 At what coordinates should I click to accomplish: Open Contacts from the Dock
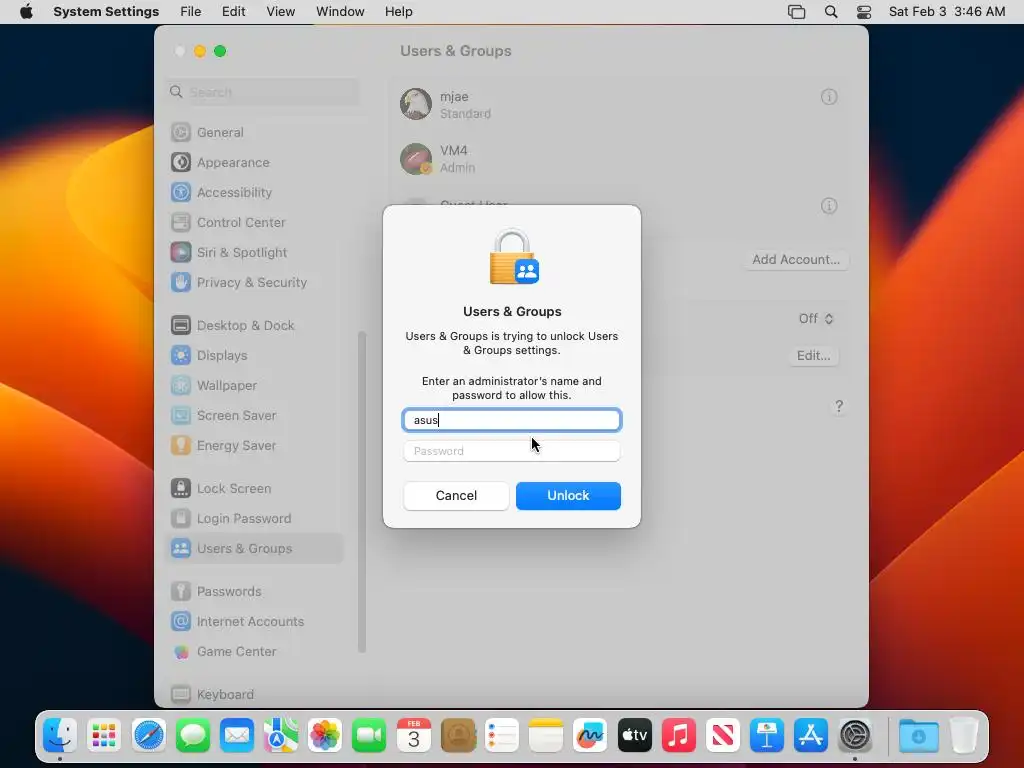(x=458, y=736)
